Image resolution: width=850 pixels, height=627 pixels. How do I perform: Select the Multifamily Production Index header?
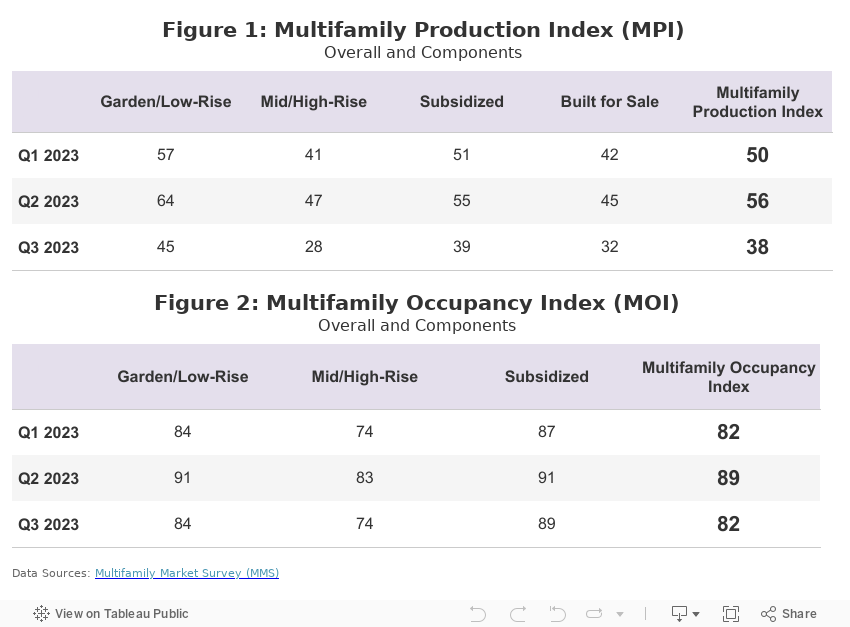pyautogui.click(x=758, y=102)
